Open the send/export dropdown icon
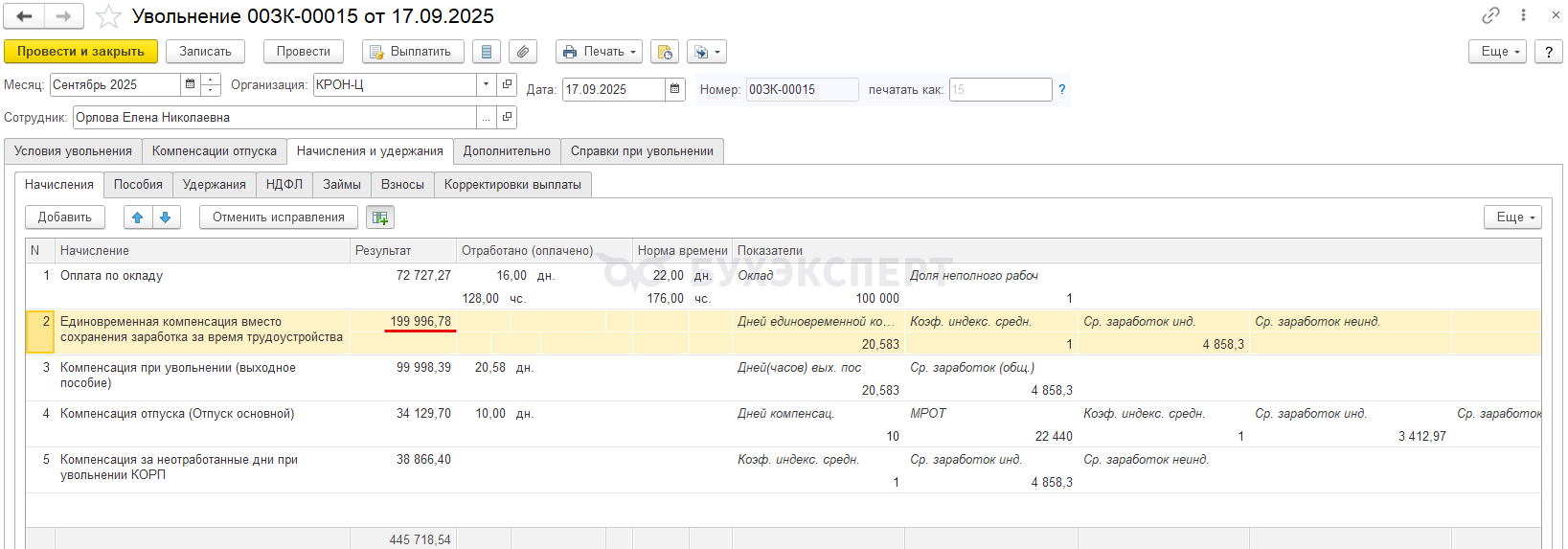Viewport: 1568px width, 549px height. (707, 52)
